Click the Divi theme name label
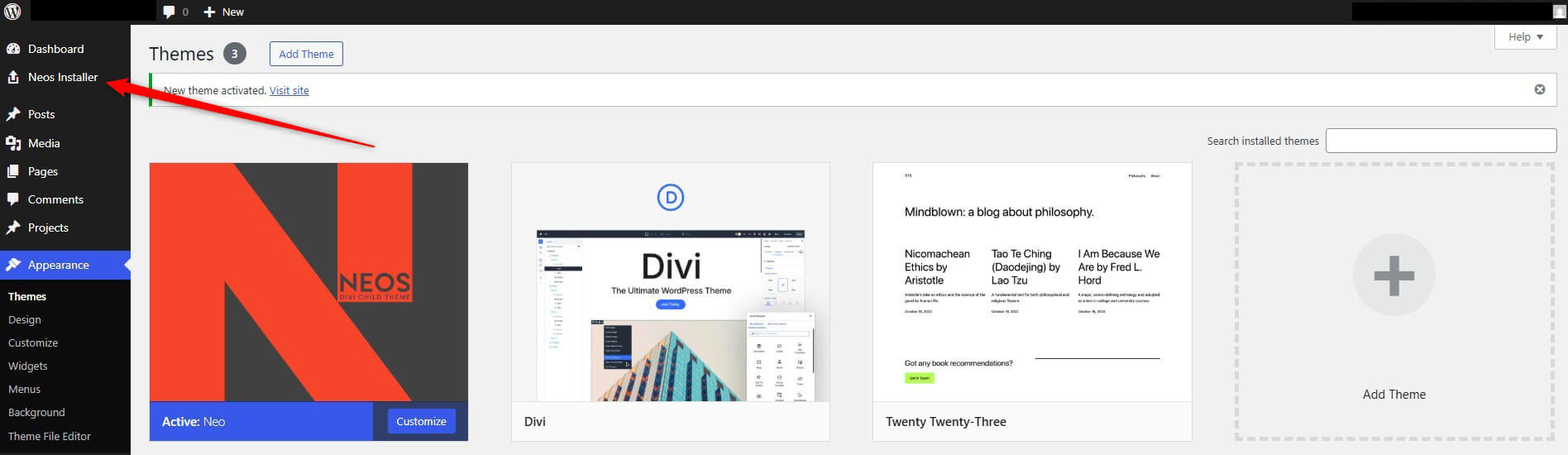1568x455 pixels. [x=535, y=422]
